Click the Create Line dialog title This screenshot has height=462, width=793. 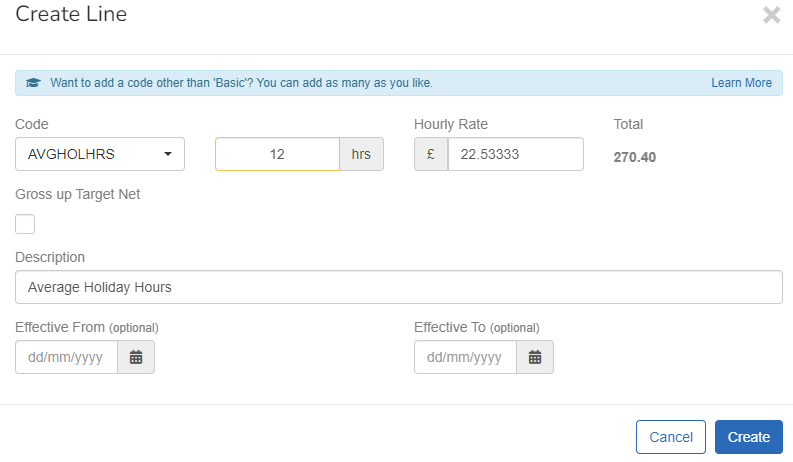tap(71, 15)
